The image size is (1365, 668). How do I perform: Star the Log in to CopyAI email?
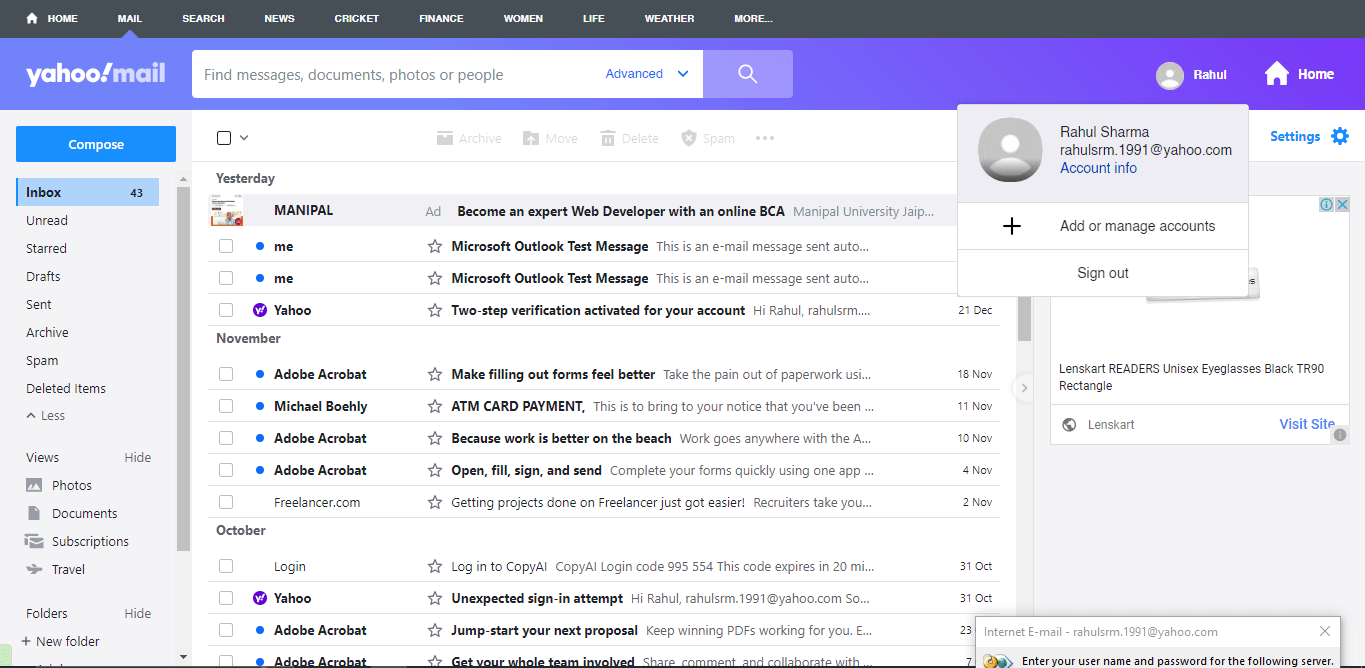click(435, 566)
